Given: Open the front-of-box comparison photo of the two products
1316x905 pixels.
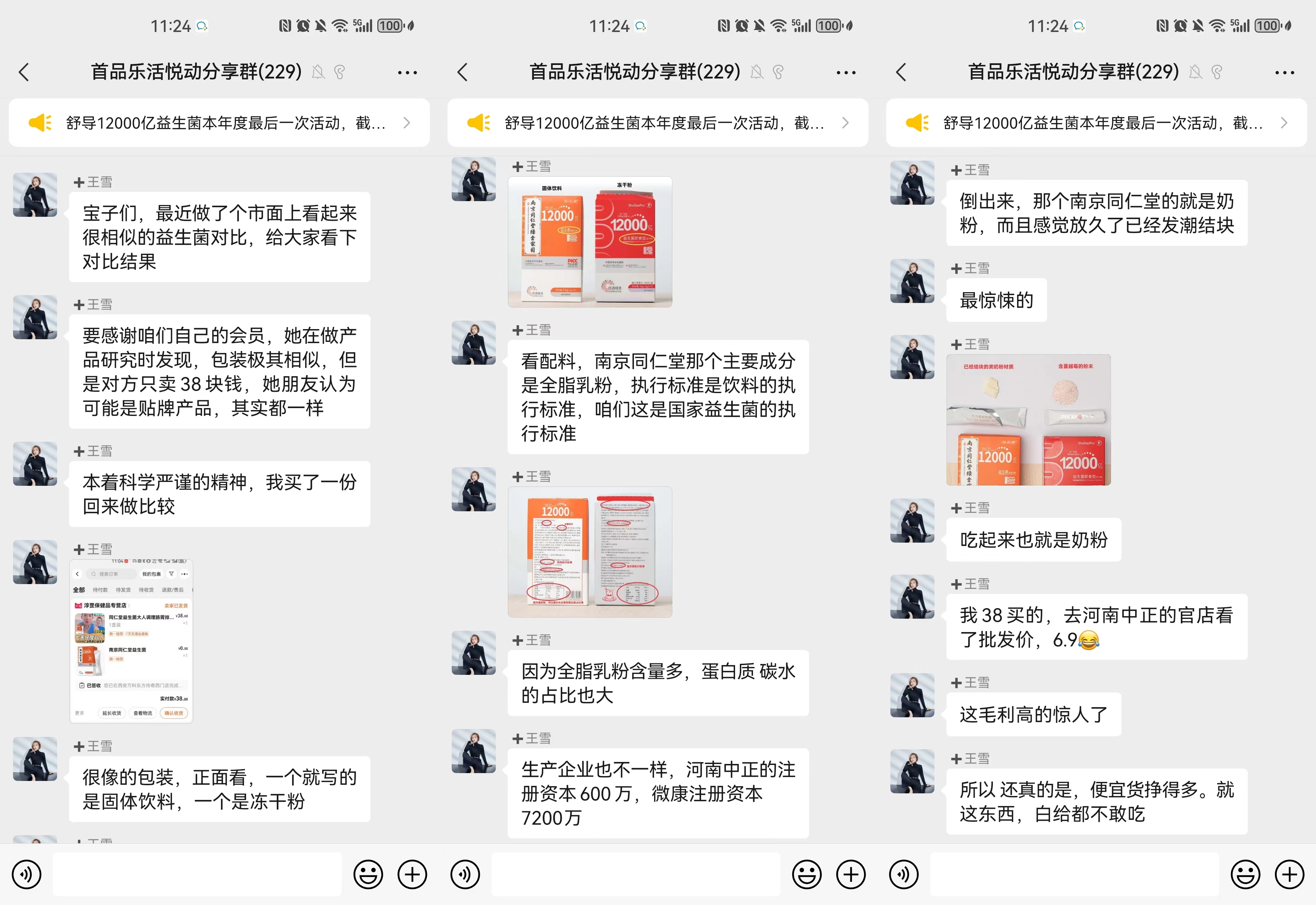Looking at the screenshot, I should pyautogui.click(x=589, y=242).
